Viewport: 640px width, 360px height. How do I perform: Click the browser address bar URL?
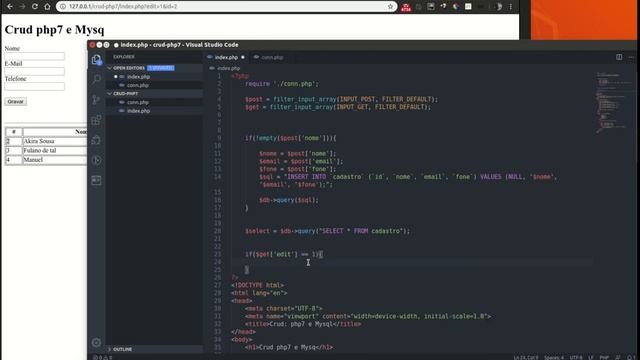pos(123,7)
